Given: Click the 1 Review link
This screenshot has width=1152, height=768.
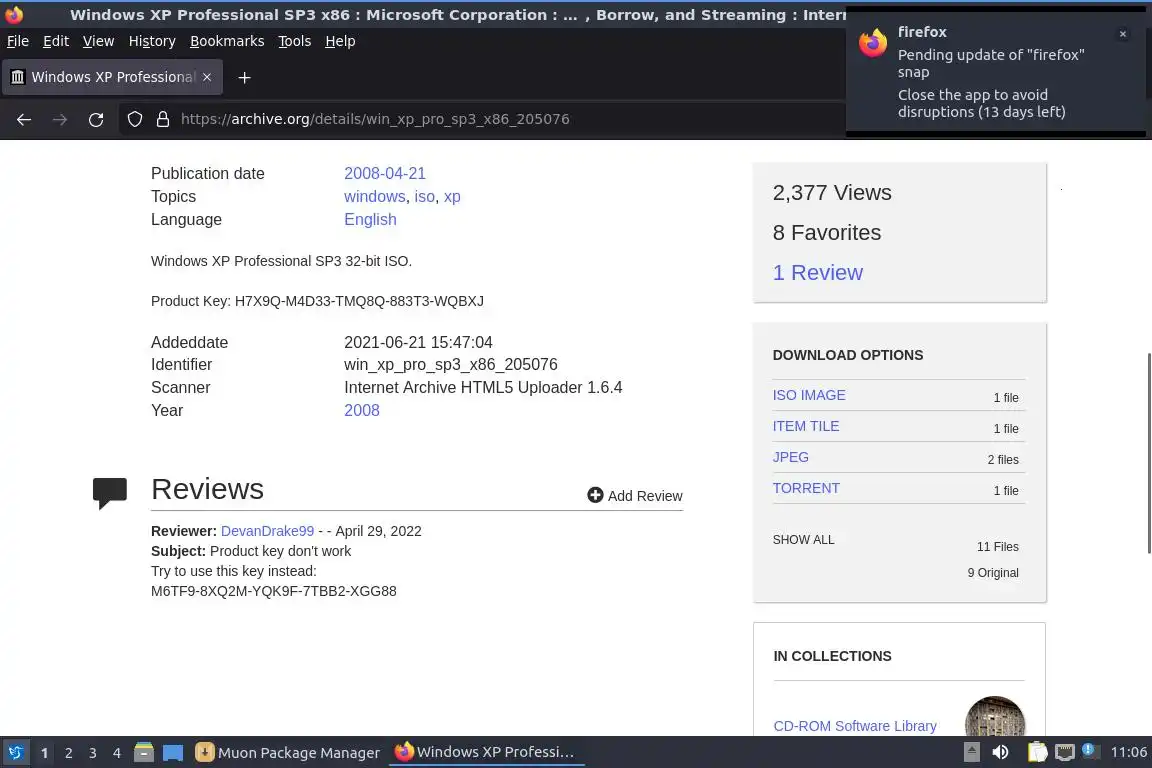Looking at the screenshot, I should tap(818, 273).
